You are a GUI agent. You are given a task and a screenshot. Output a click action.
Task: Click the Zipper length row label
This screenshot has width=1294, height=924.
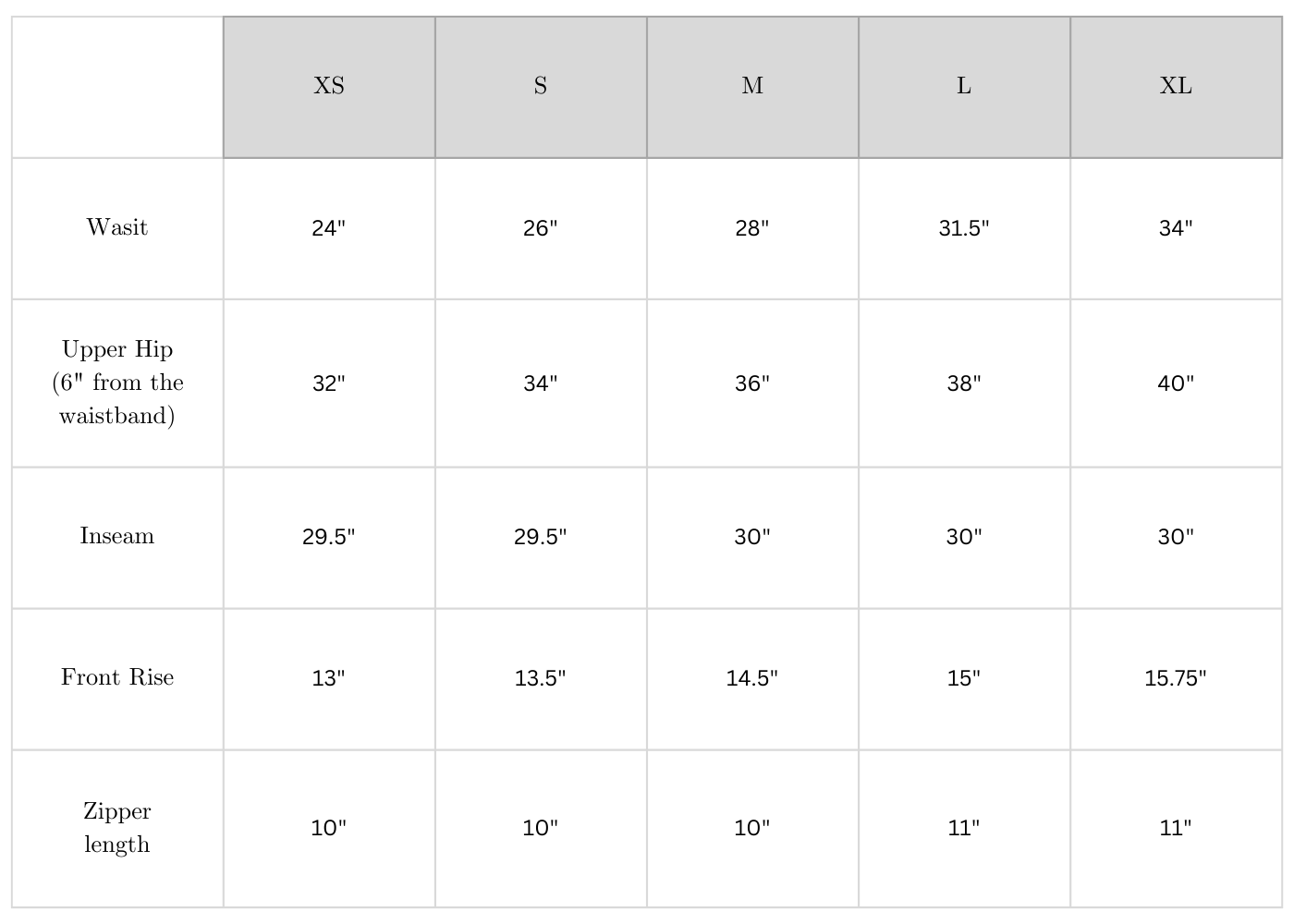point(117,827)
